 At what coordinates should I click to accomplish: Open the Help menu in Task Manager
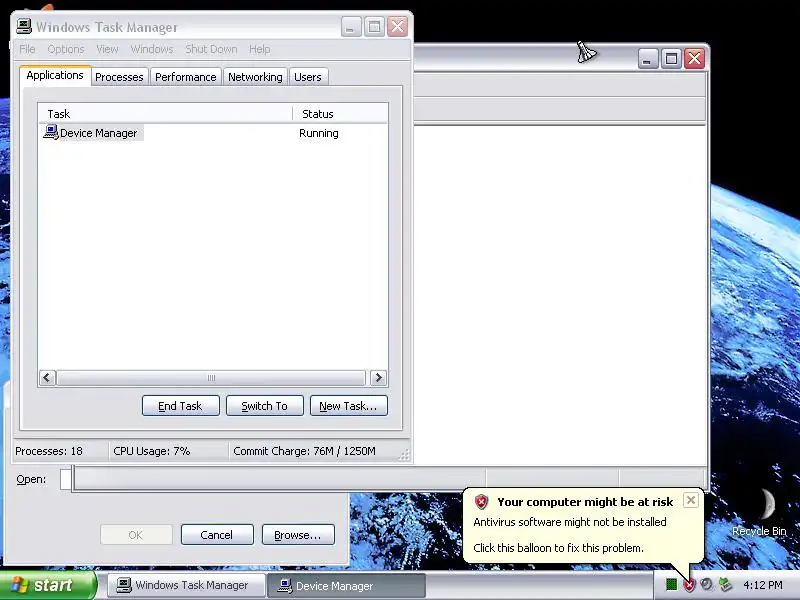(260, 49)
